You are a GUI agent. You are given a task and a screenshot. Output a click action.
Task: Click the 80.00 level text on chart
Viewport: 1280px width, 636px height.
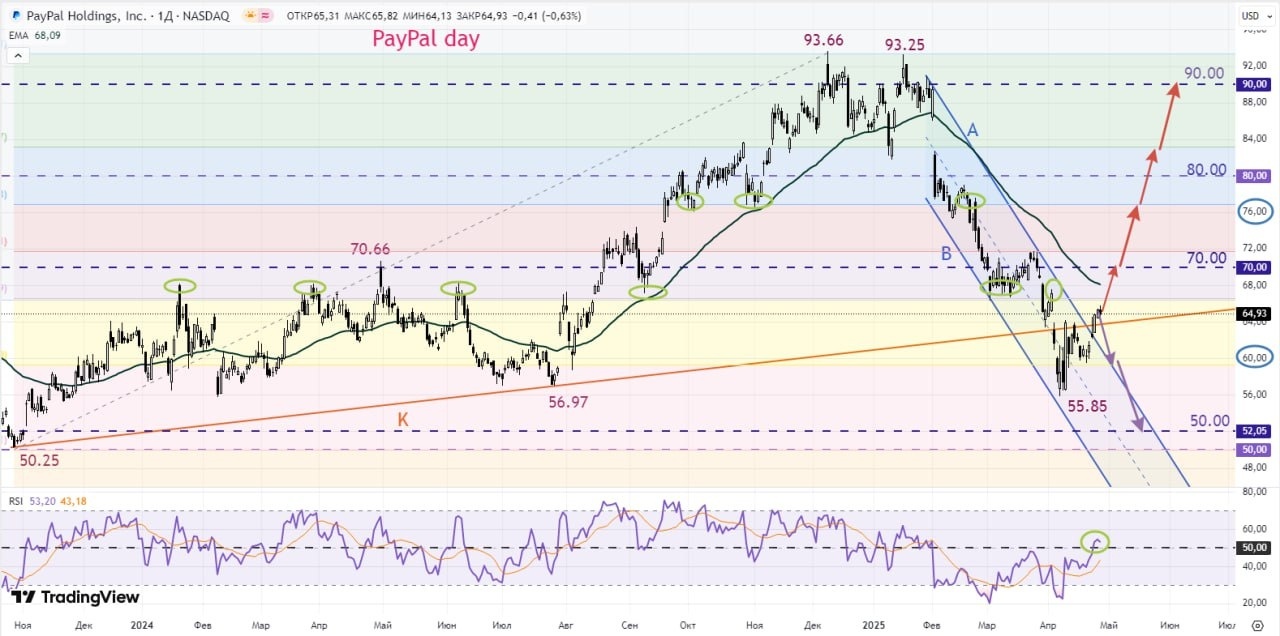pyautogui.click(x=1206, y=169)
